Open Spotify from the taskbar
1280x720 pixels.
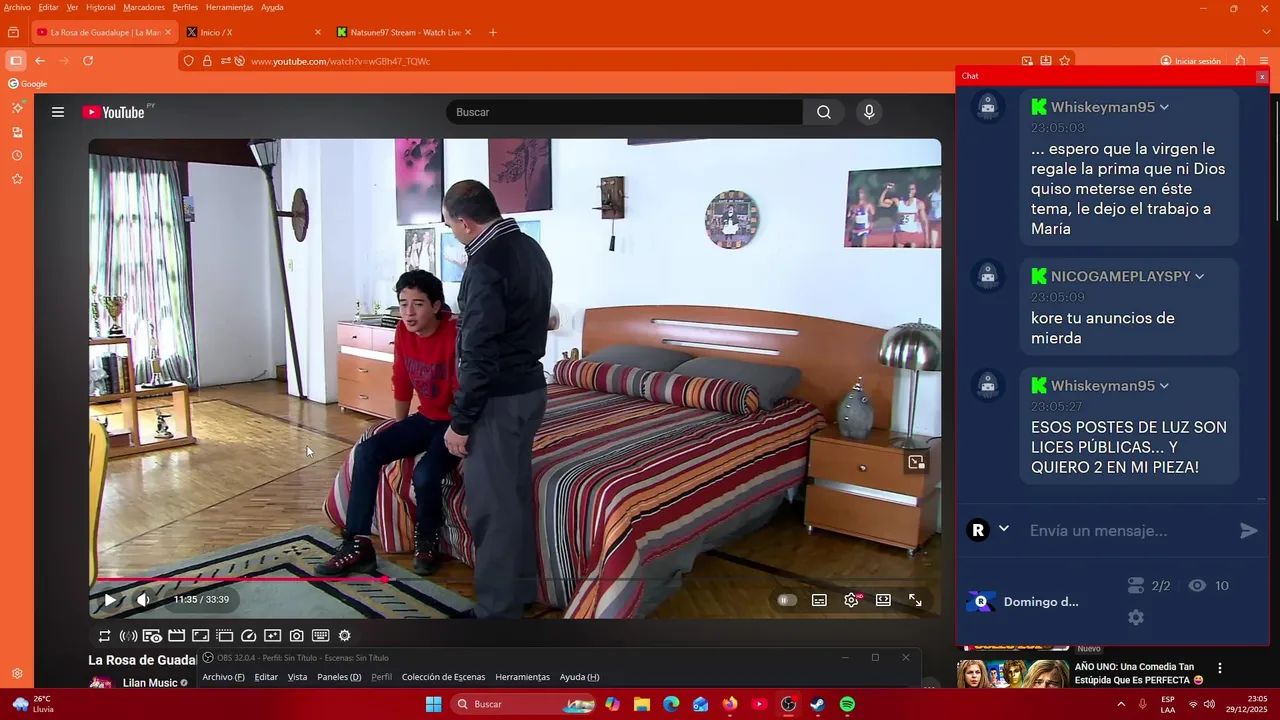click(847, 704)
